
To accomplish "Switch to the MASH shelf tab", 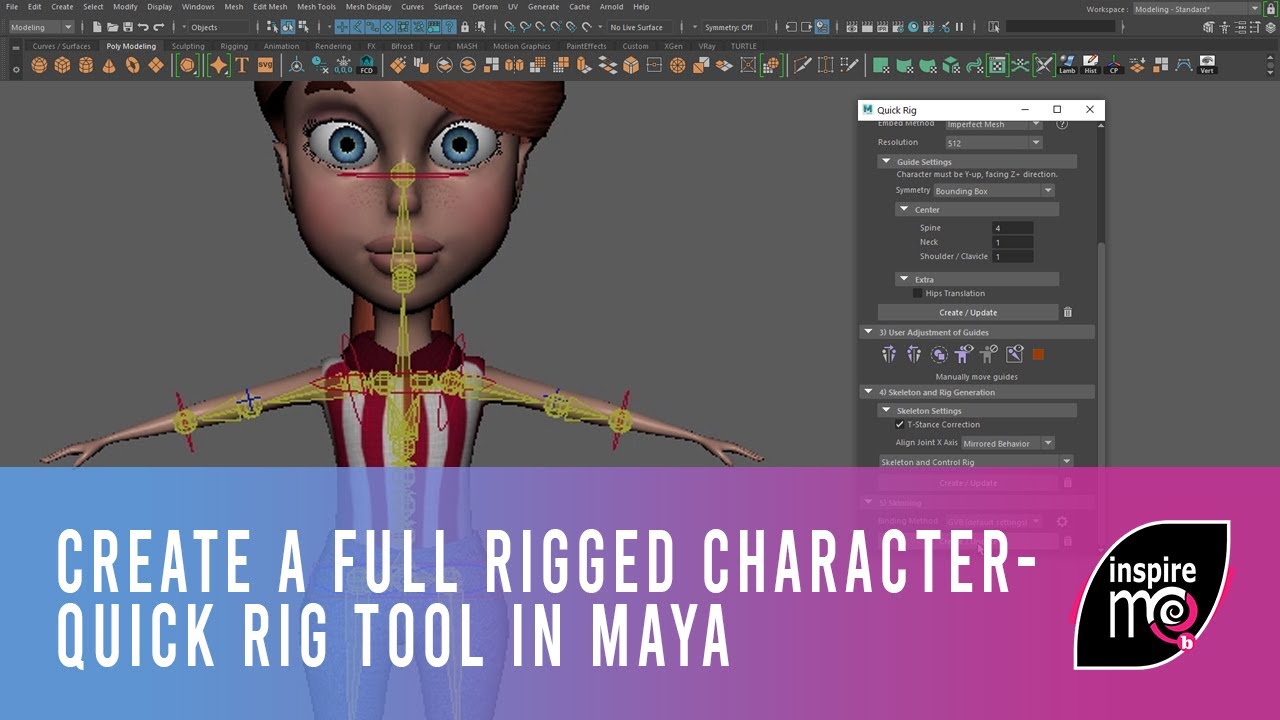I will point(467,46).
